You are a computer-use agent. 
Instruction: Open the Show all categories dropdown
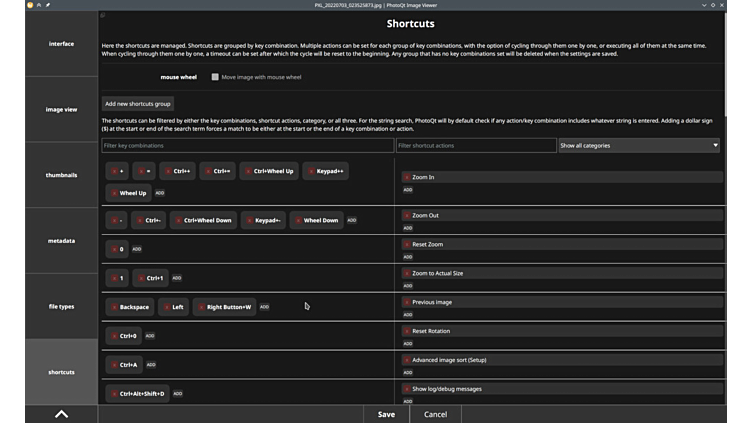638,146
